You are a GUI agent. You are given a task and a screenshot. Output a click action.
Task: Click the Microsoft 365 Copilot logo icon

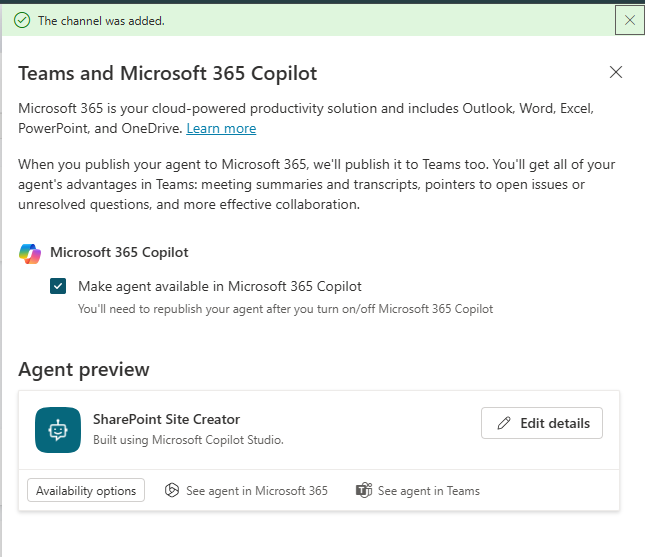[x=30, y=253]
